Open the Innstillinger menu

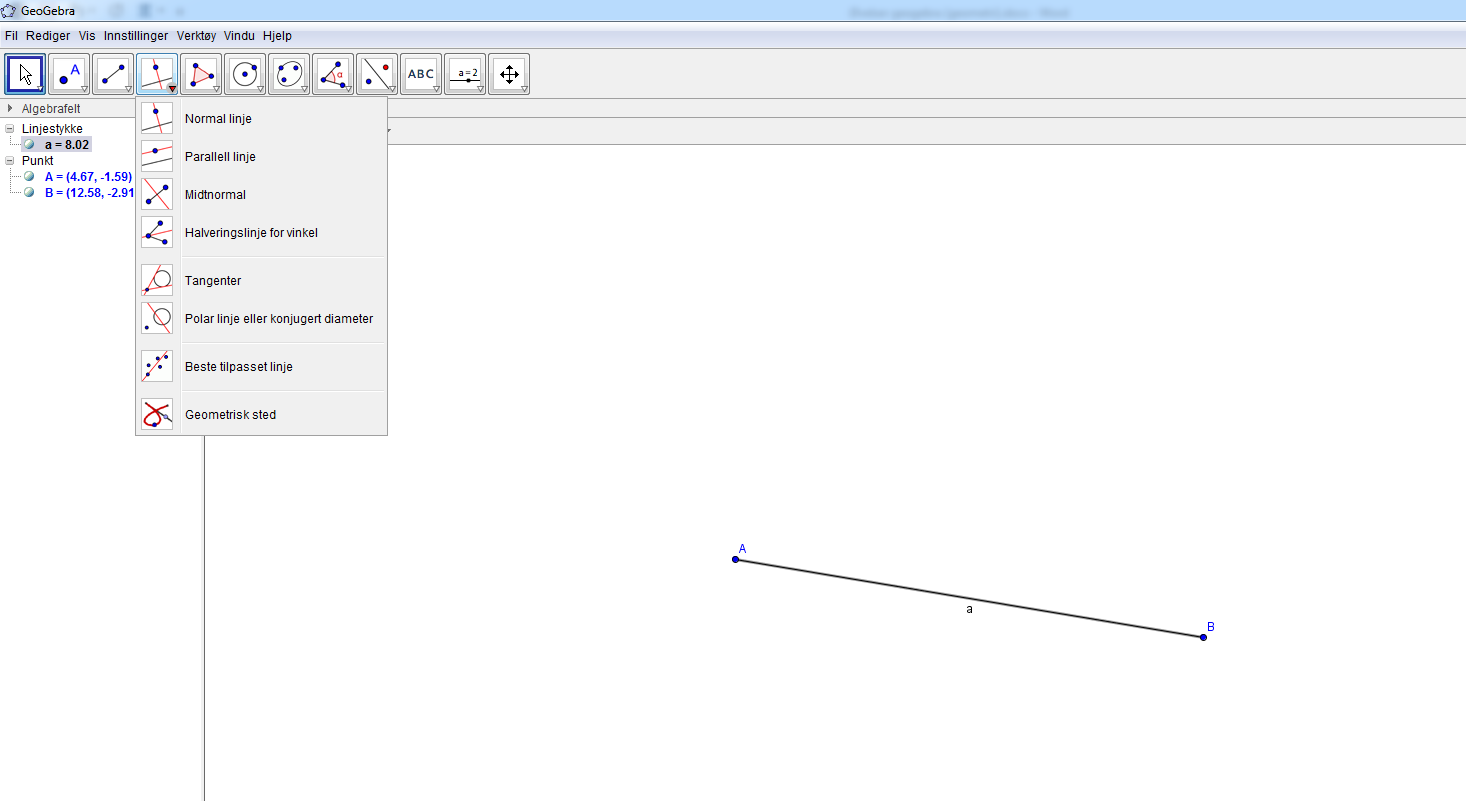[136, 35]
